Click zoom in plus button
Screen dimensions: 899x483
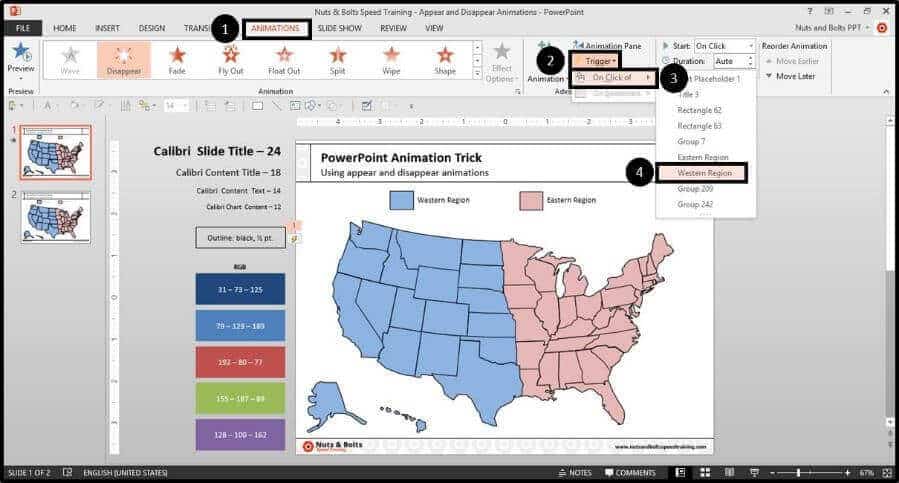847,473
